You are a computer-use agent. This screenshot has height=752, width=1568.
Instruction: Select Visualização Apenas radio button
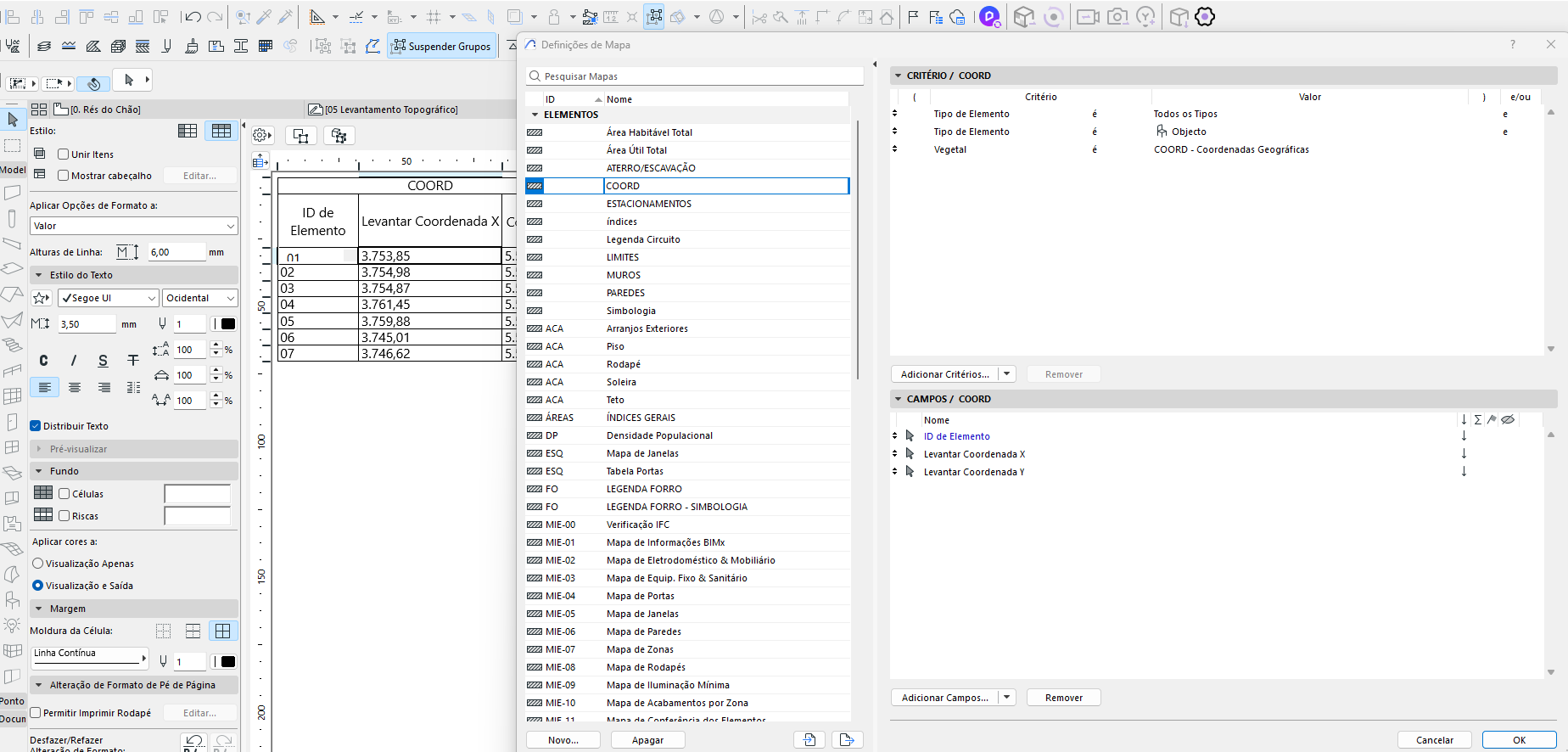[x=37, y=564]
